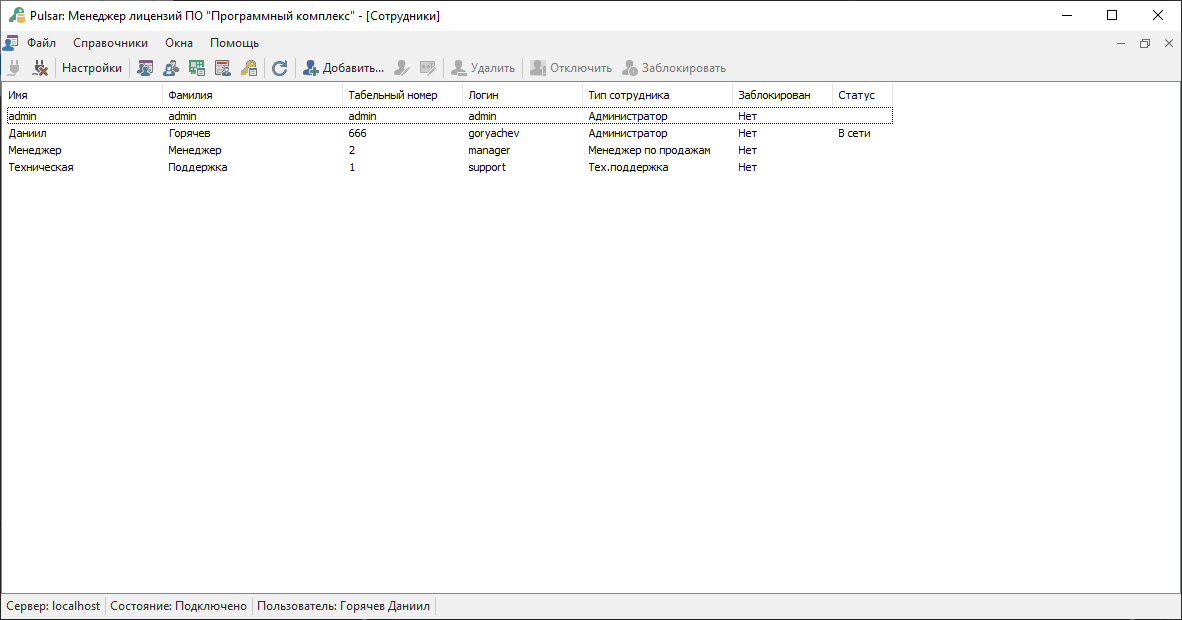
Task: Open the Файл menu
Action: (x=42, y=43)
